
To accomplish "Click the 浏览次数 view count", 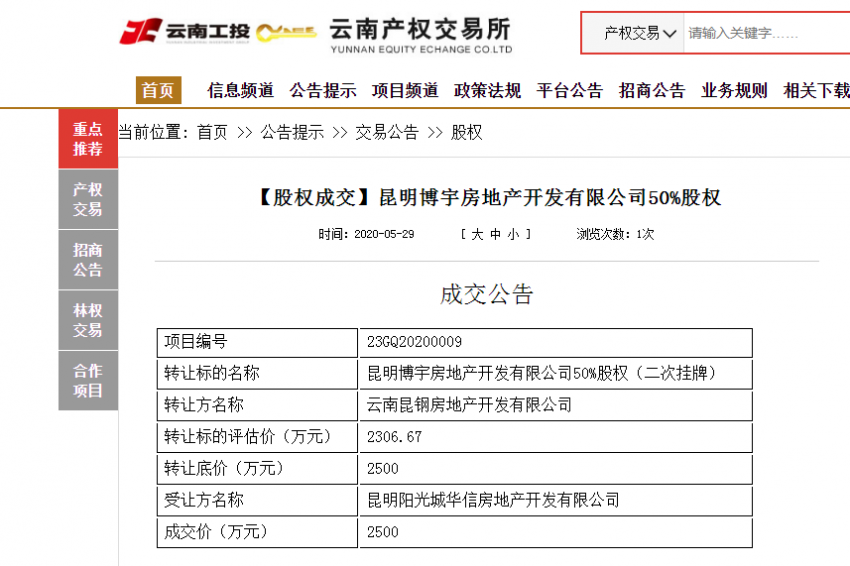I will (615, 234).
